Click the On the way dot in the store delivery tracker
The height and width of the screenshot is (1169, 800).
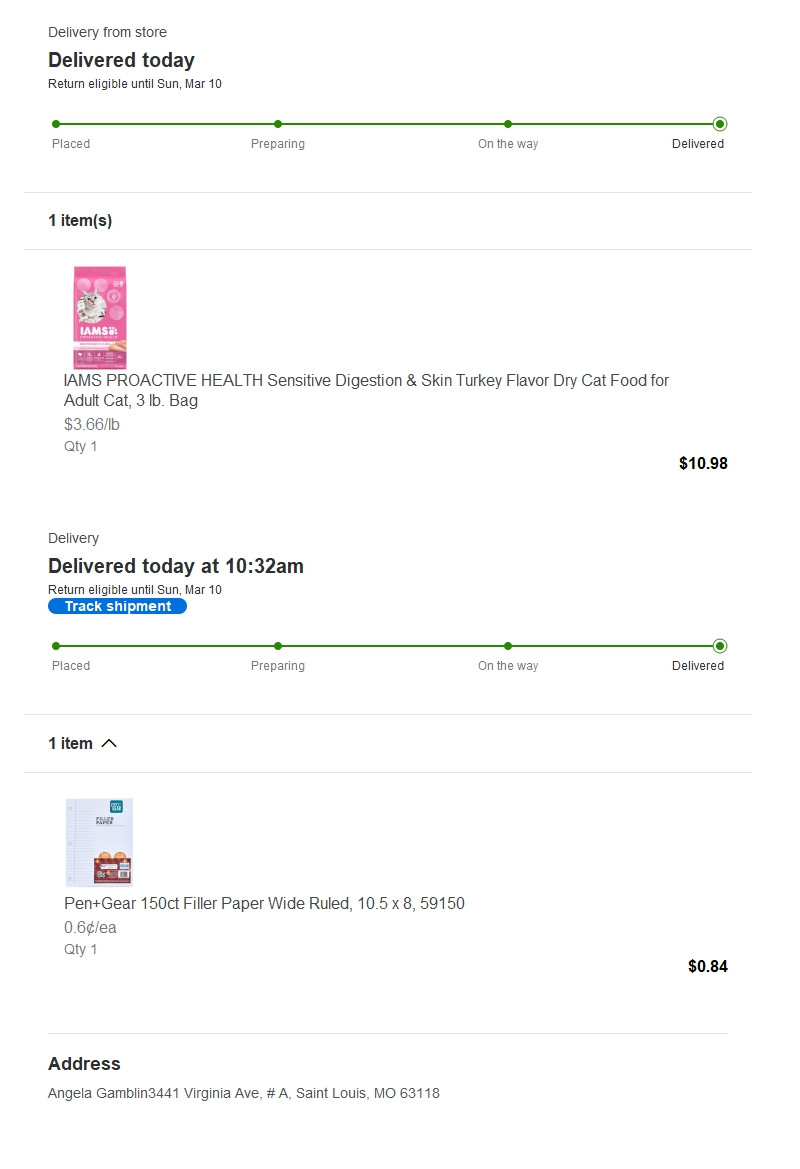508,124
